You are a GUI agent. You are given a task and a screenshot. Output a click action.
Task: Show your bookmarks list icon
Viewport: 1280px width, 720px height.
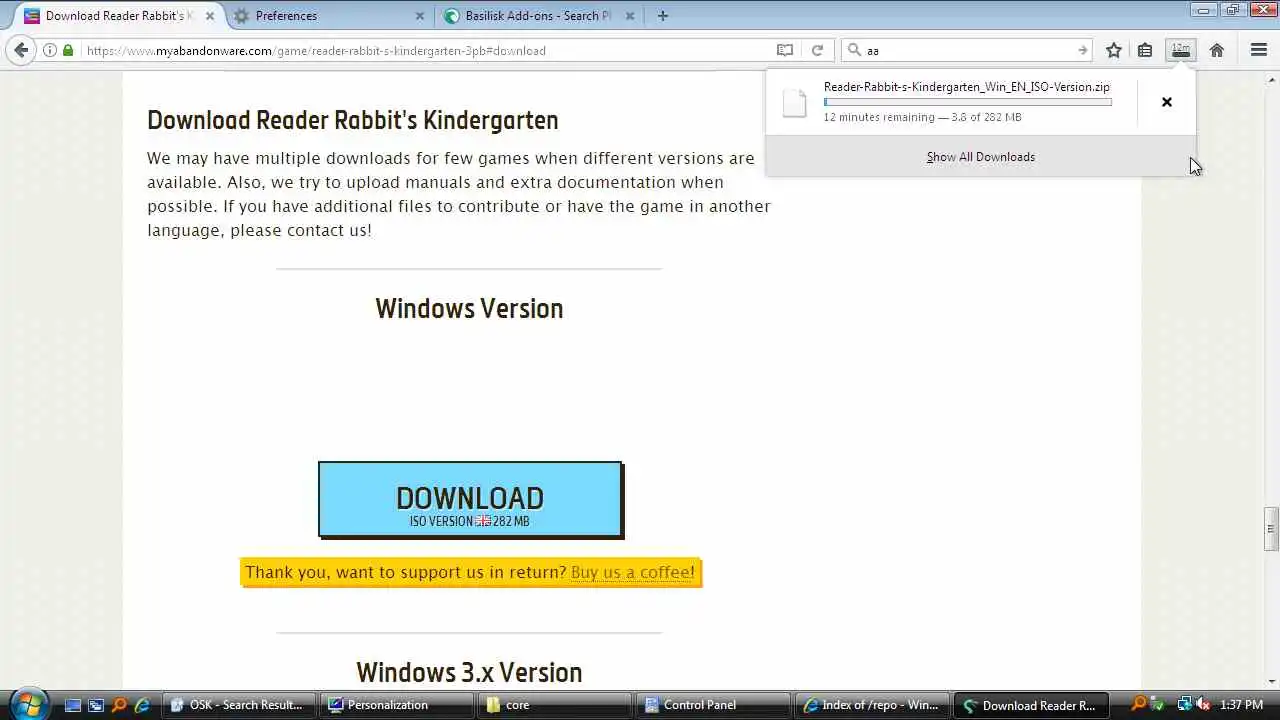pyautogui.click(x=1145, y=50)
